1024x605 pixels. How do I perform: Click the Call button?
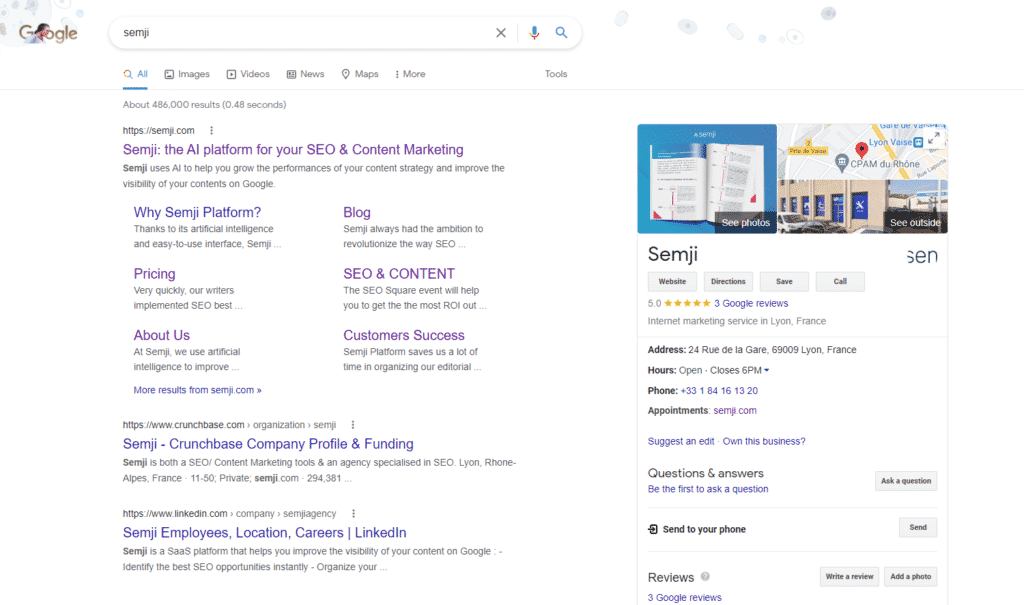pos(840,282)
